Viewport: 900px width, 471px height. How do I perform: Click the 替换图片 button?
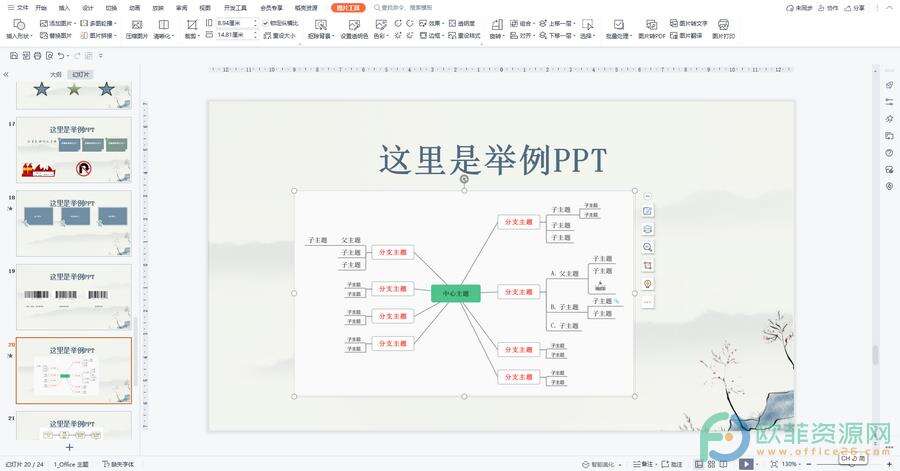coord(56,36)
